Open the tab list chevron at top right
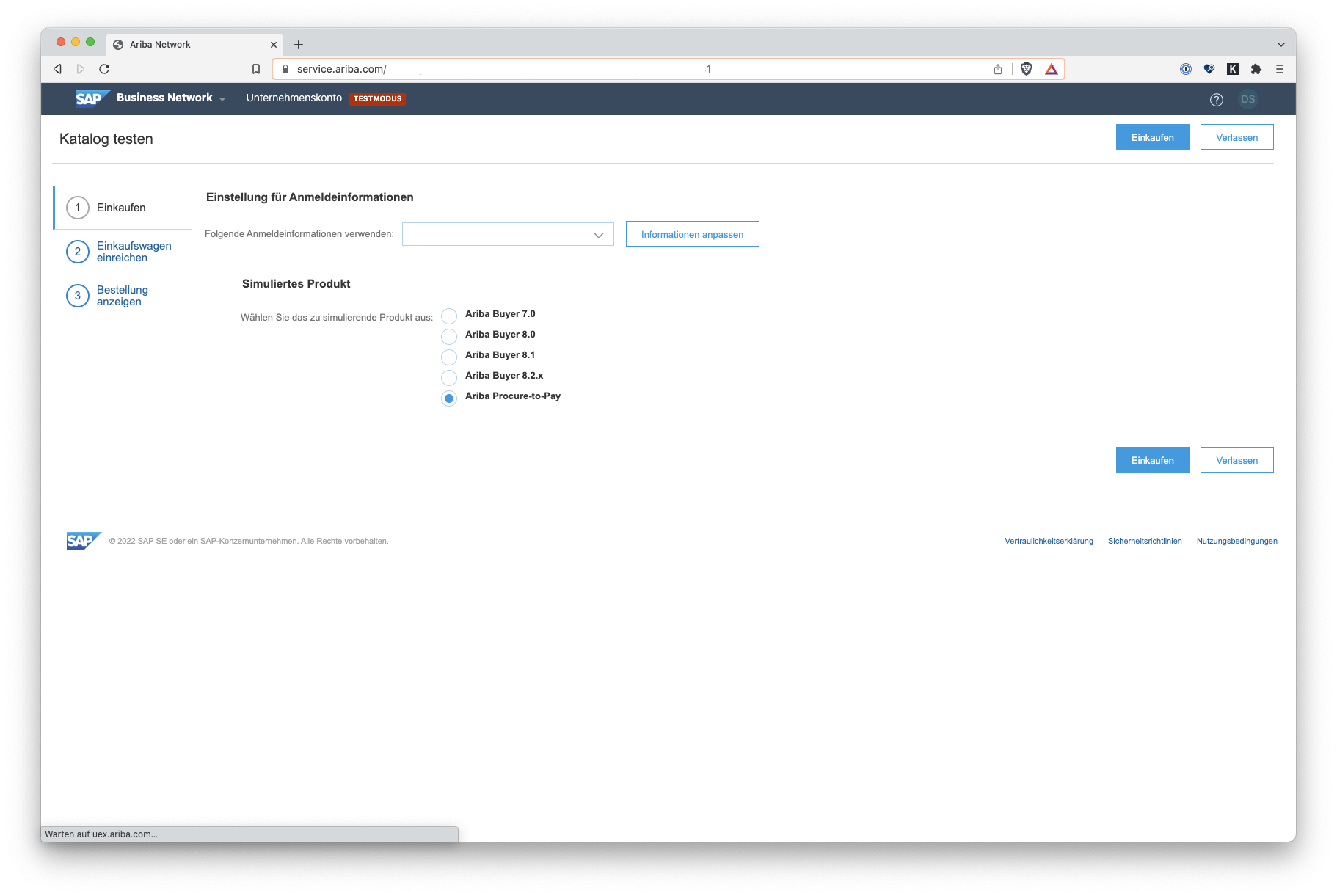The image size is (1337, 896). click(1281, 45)
